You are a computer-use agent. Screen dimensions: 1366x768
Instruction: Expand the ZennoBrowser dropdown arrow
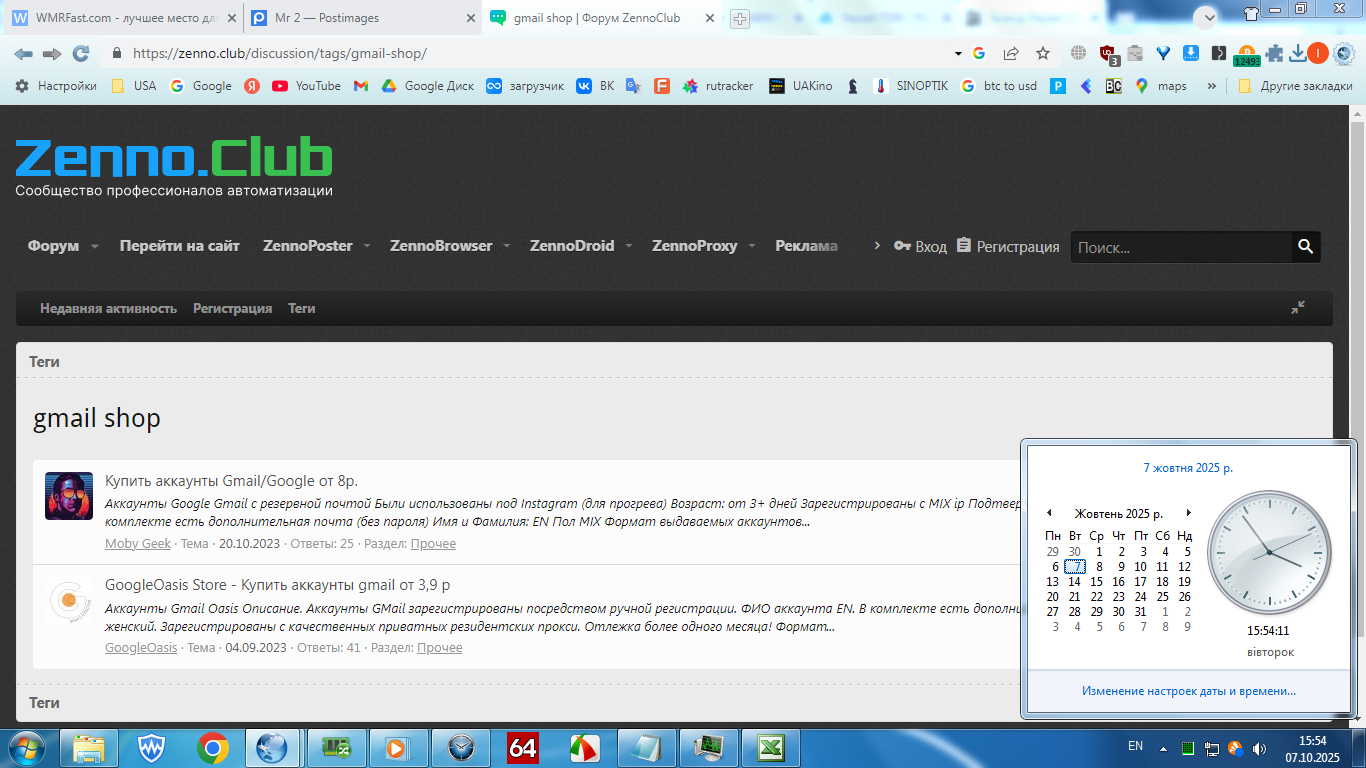pos(507,246)
